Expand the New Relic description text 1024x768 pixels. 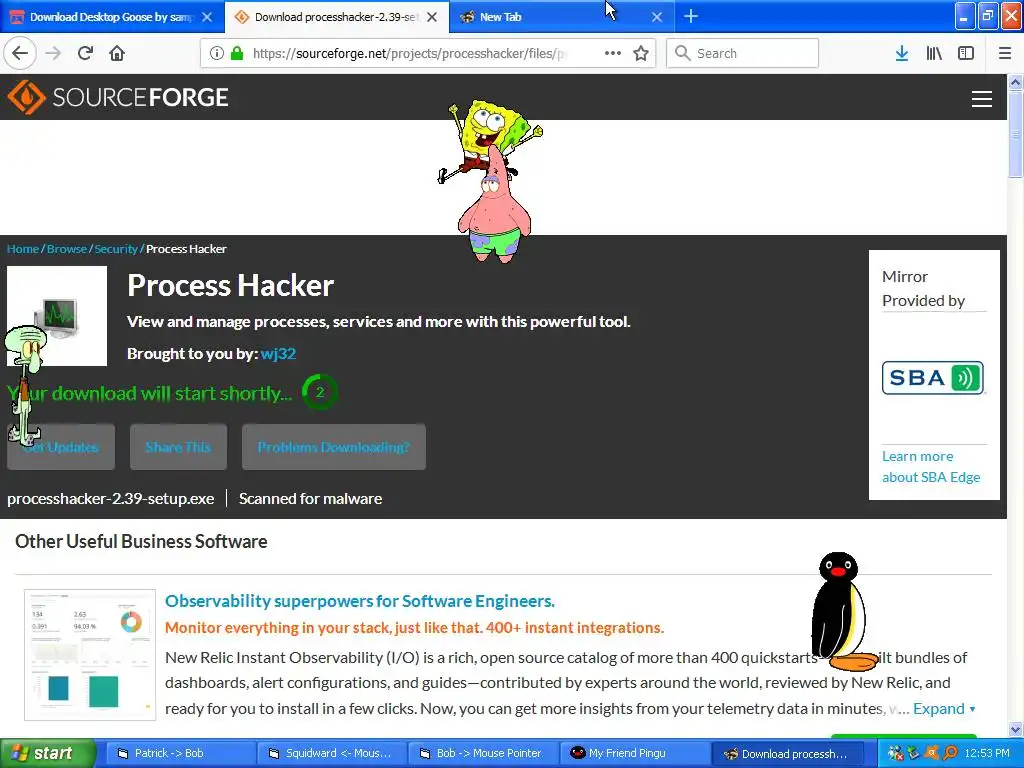[944, 709]
